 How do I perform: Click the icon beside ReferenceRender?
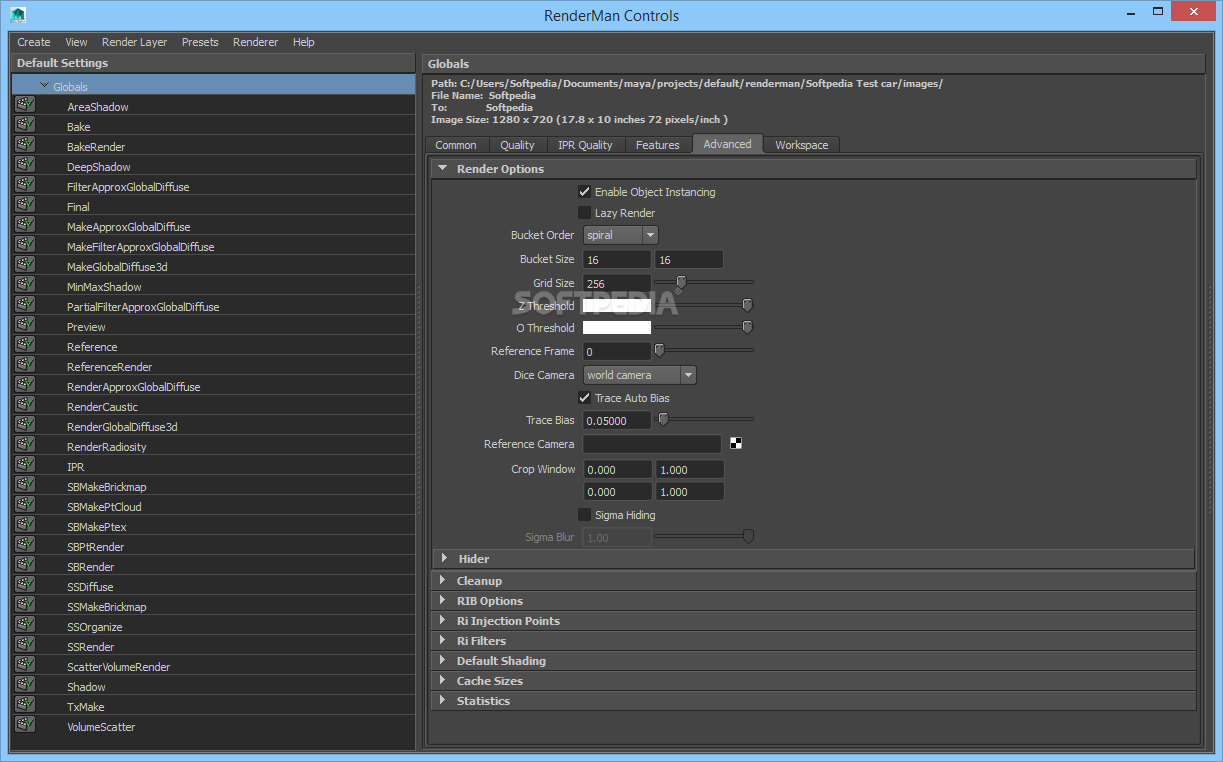(x=25, y=366)
